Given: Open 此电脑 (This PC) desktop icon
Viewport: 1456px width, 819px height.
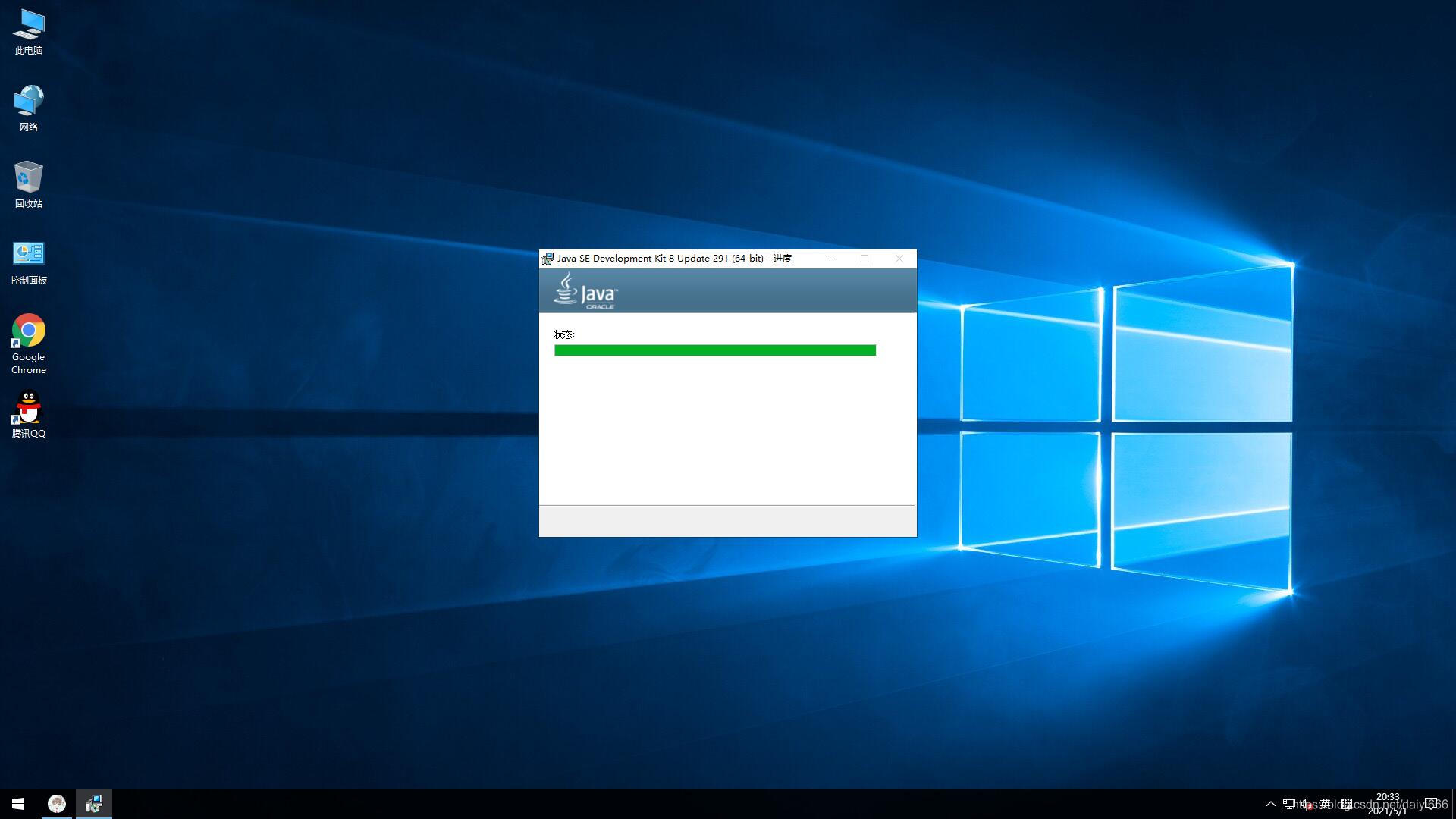Looking at the screenshot, I should pyautogui.click(x=28, y=32).
